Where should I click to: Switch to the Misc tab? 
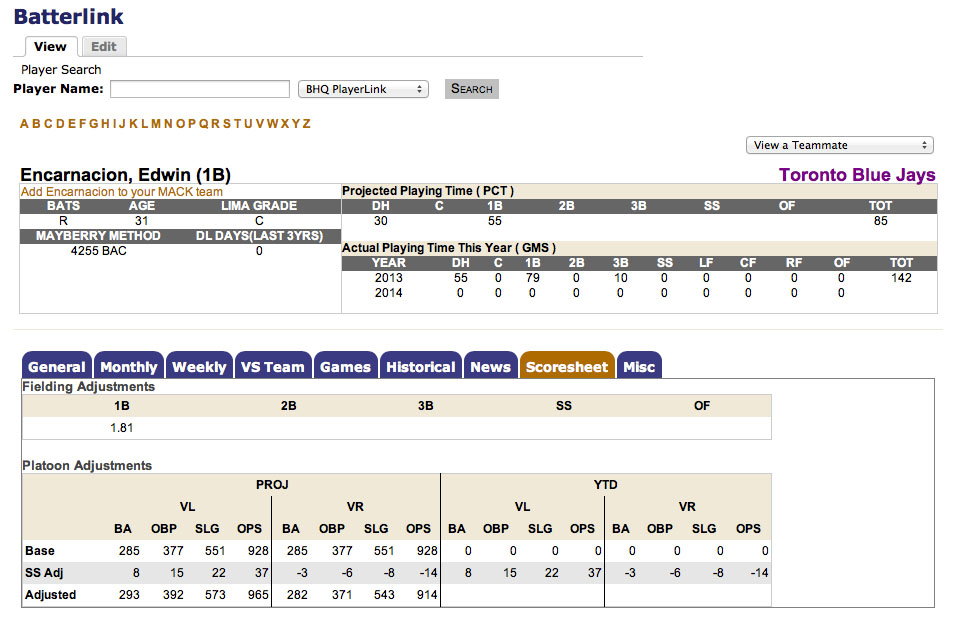[x=639, y=366]
